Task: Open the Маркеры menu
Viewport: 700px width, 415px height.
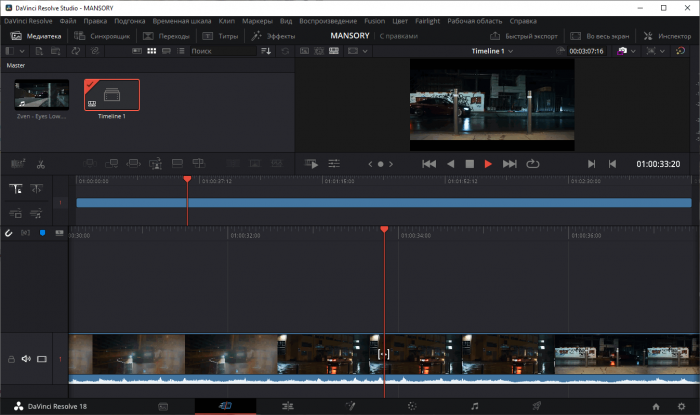Action: (257, 21)
